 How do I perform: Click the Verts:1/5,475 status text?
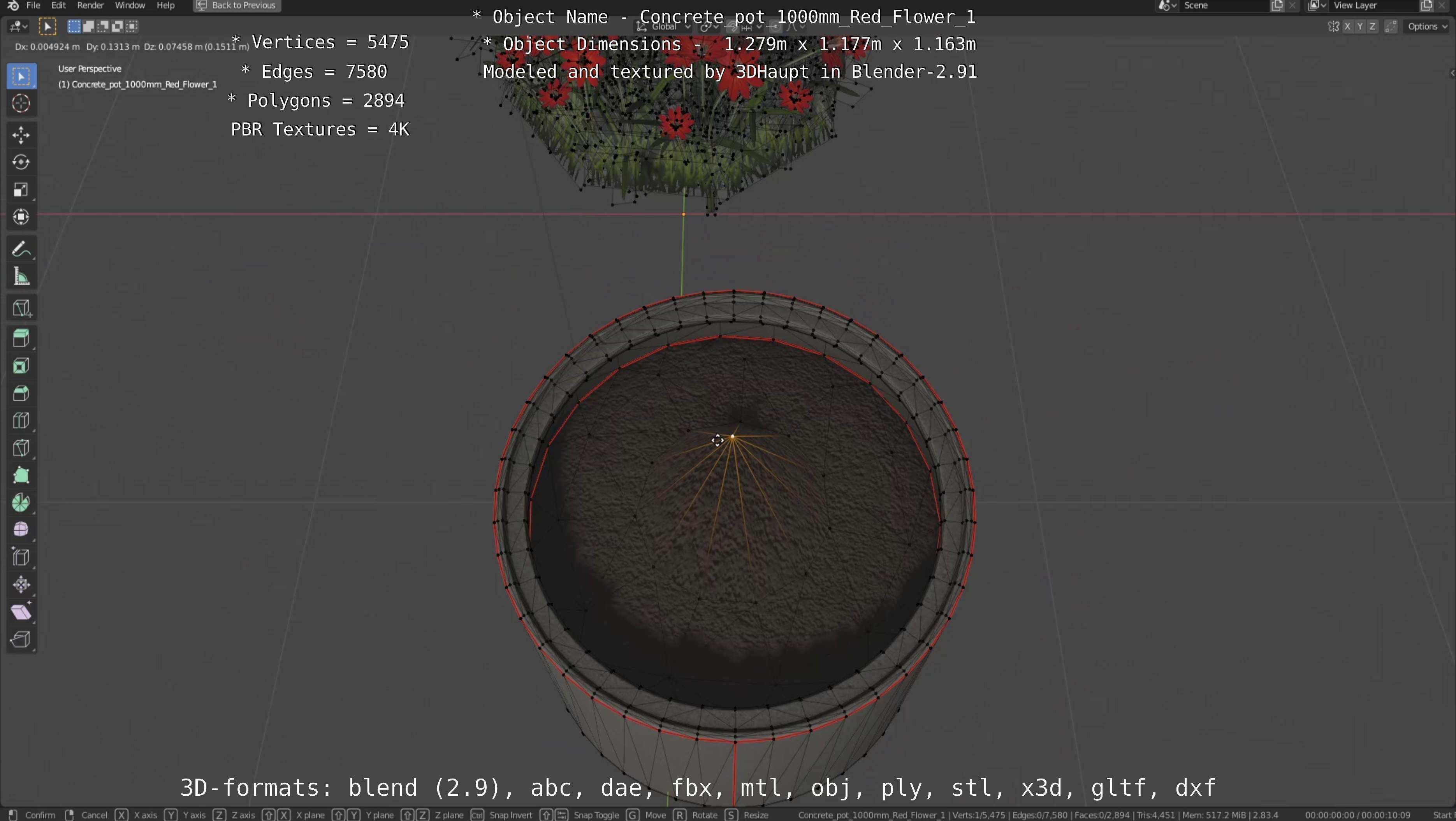pyautogui.click(x=979, y=815)
